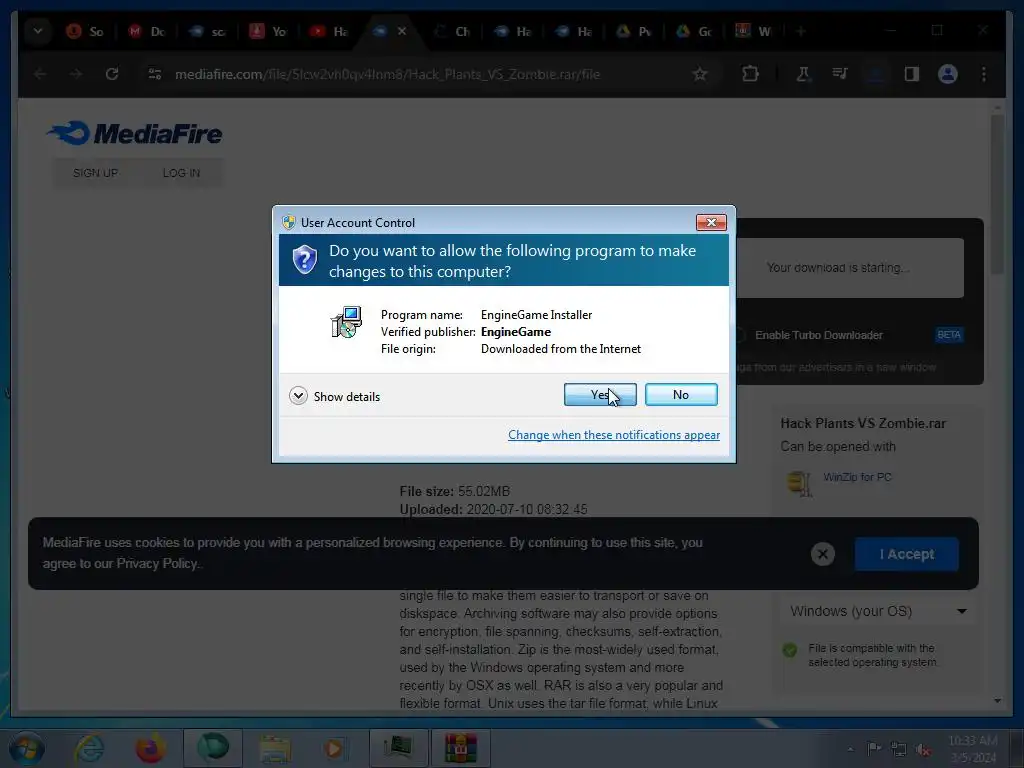
Task: Open WinZip for PC link
Action: (857, 477)
